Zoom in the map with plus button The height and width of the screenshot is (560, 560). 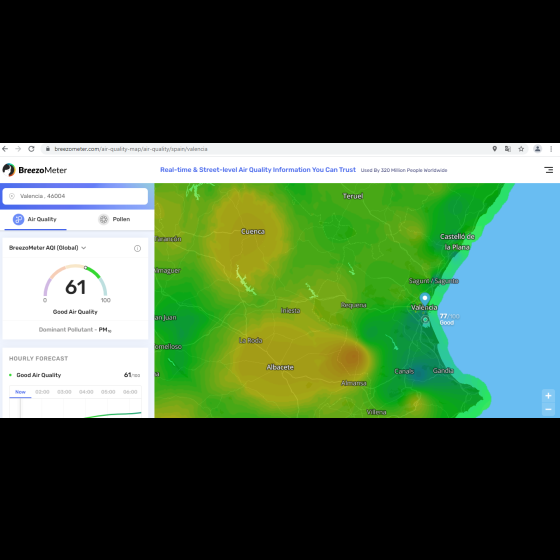(548, 395)
